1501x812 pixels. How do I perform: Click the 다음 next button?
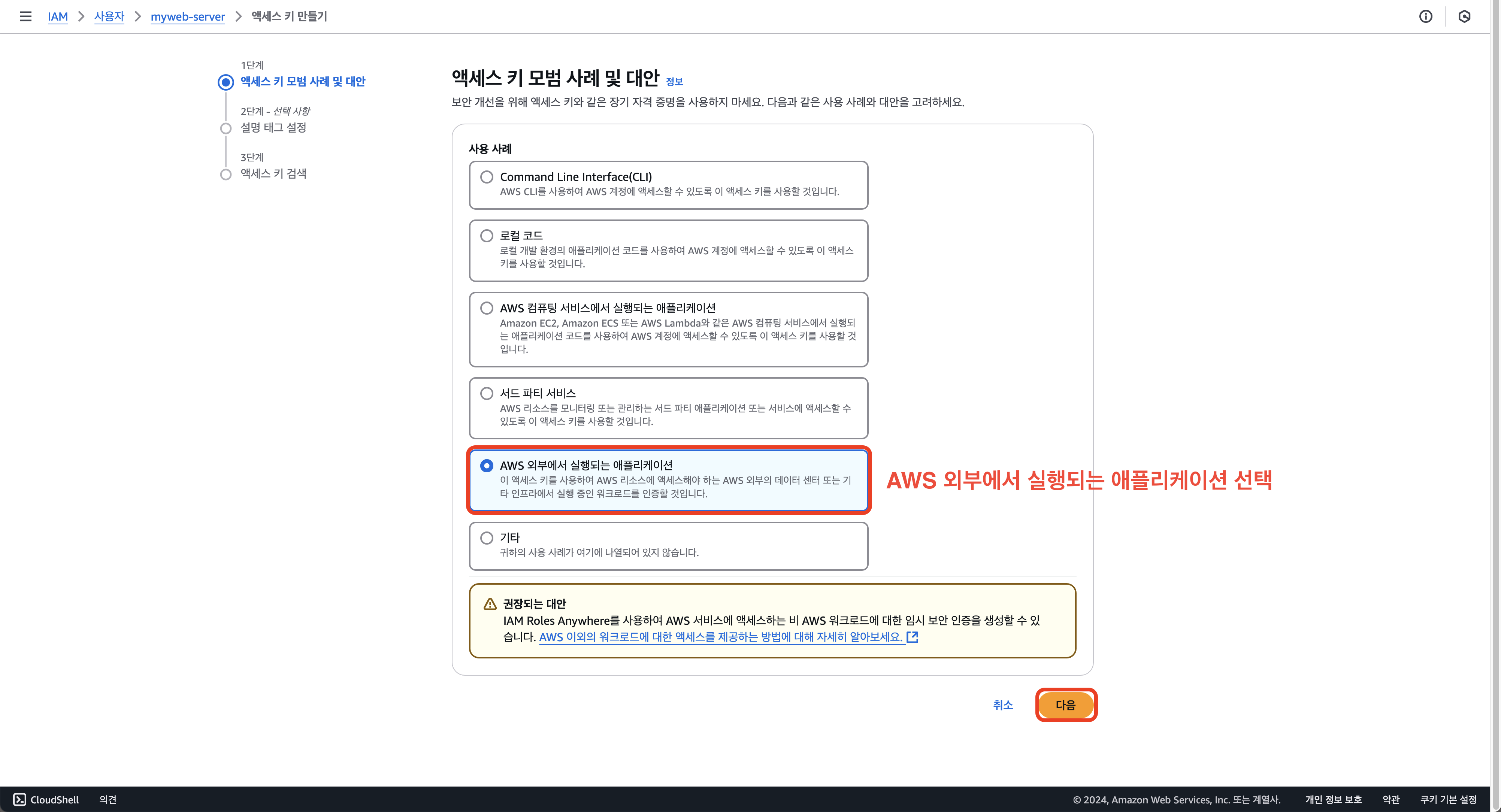click(1066, 705)
